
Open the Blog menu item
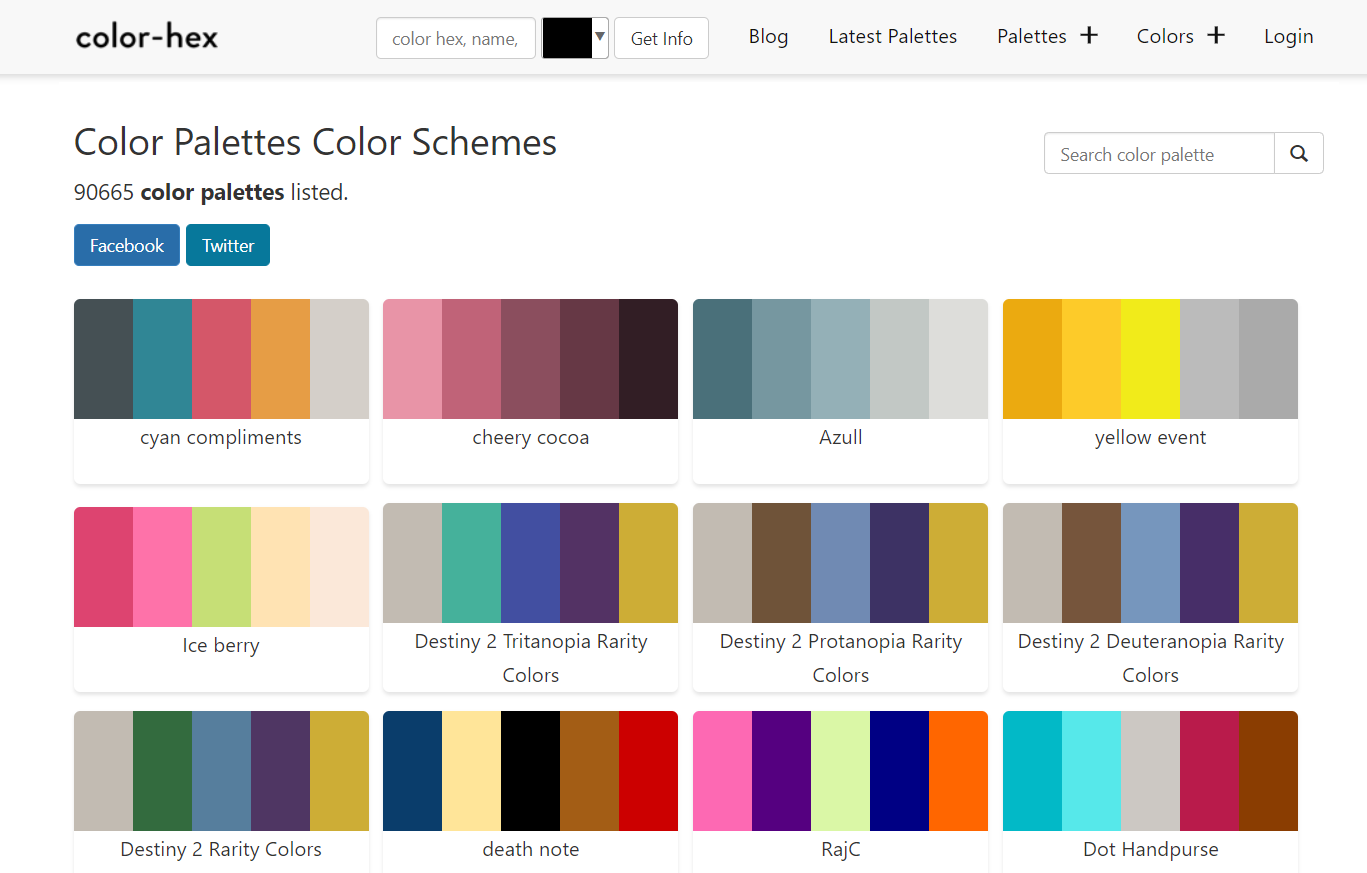coord(768,37)
